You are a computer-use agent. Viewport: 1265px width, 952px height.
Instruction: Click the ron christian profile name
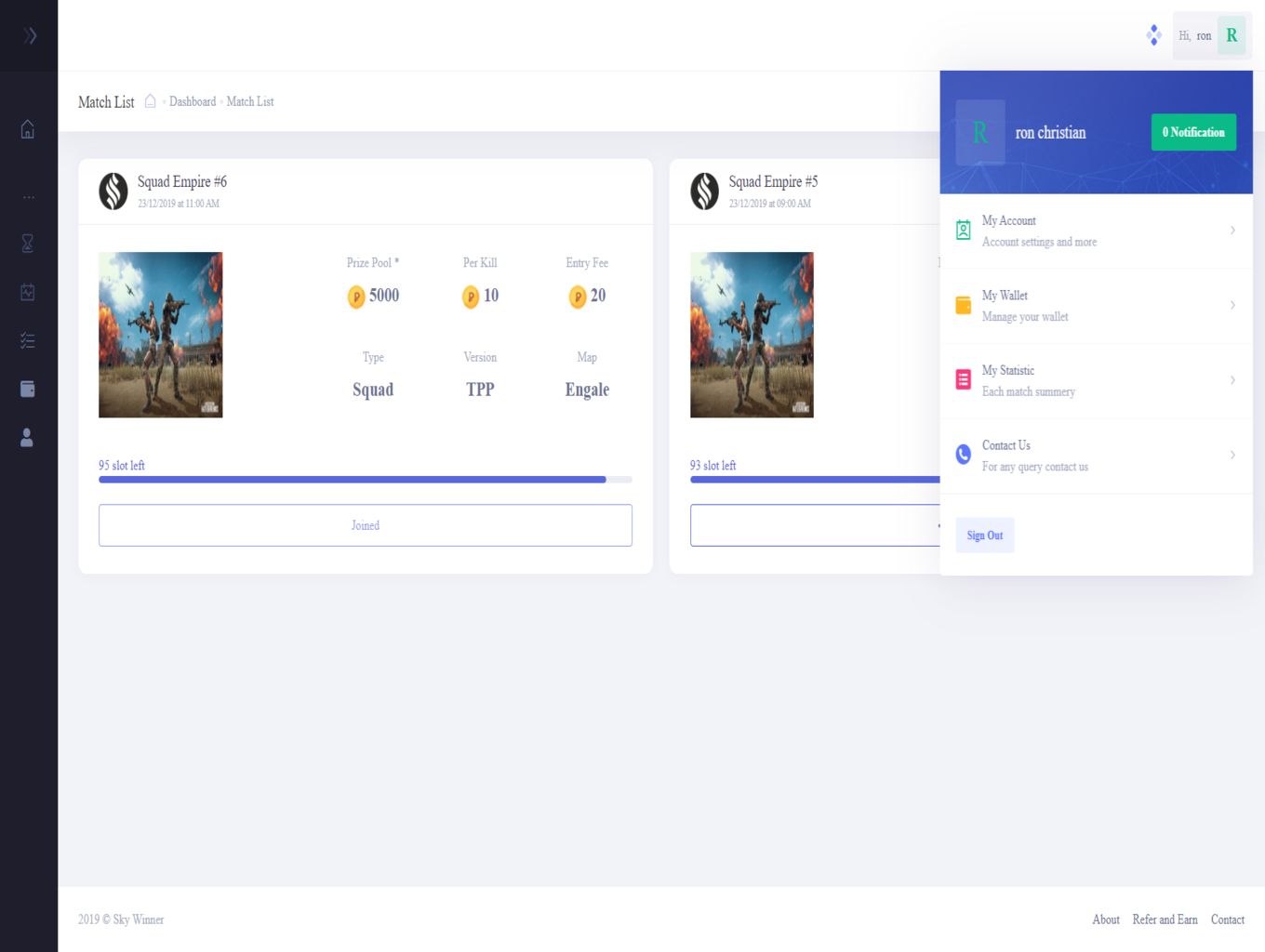point(1050,133)
